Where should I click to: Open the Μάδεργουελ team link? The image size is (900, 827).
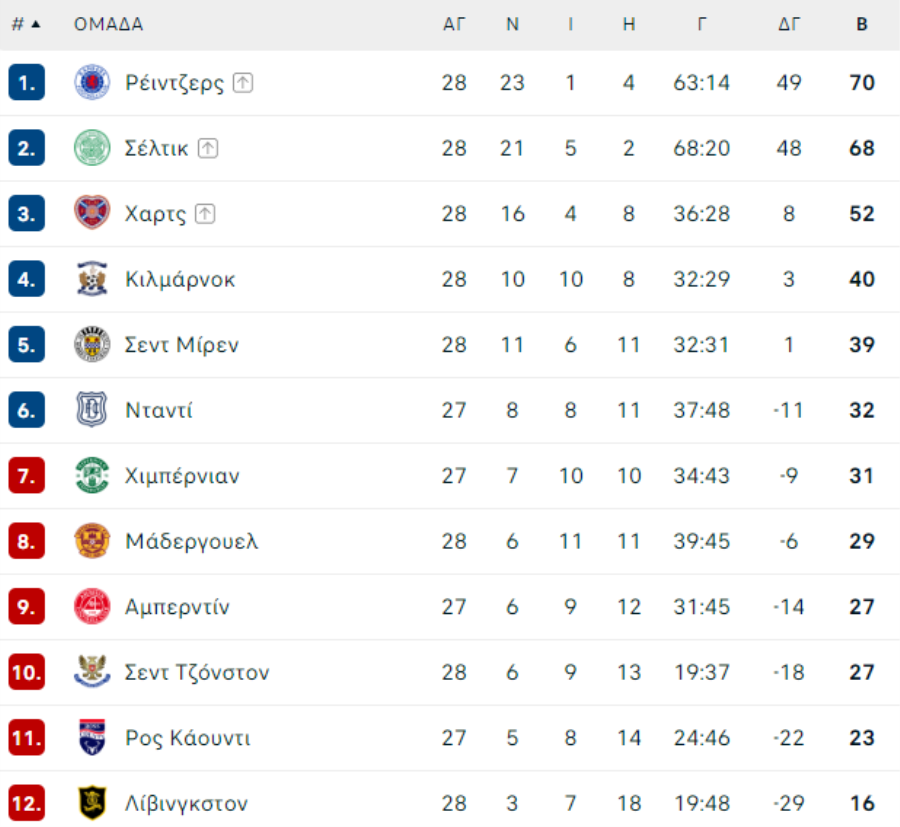coord(192,541)
